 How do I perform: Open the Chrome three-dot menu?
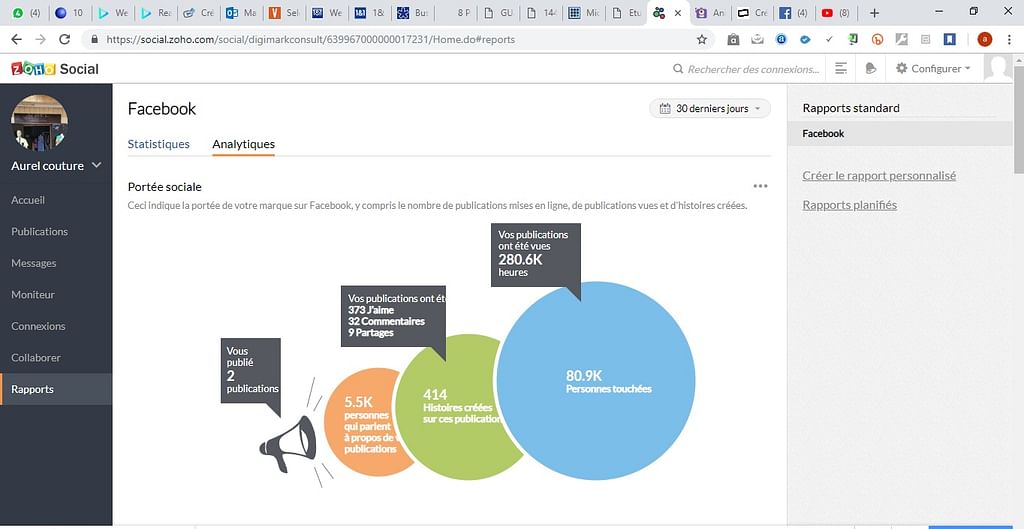click(1010, 39)
